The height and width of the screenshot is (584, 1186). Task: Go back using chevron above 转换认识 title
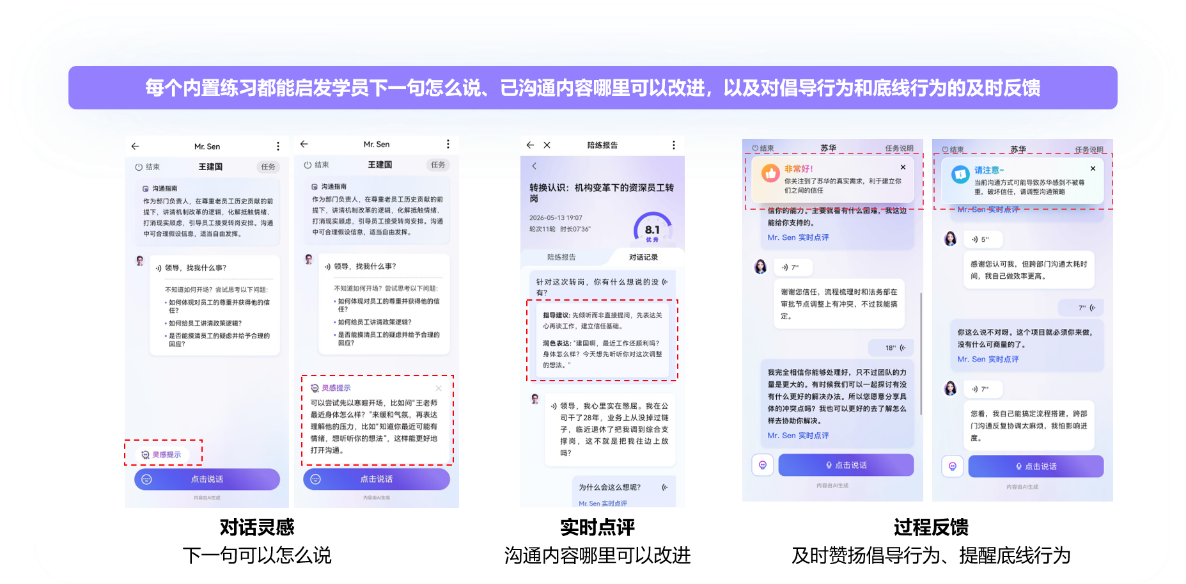click(533, 166)
